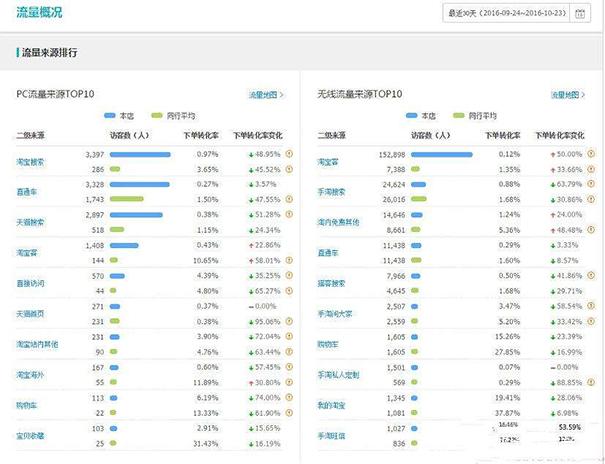Open 淘宝海外 source link

tap(30, 375)
